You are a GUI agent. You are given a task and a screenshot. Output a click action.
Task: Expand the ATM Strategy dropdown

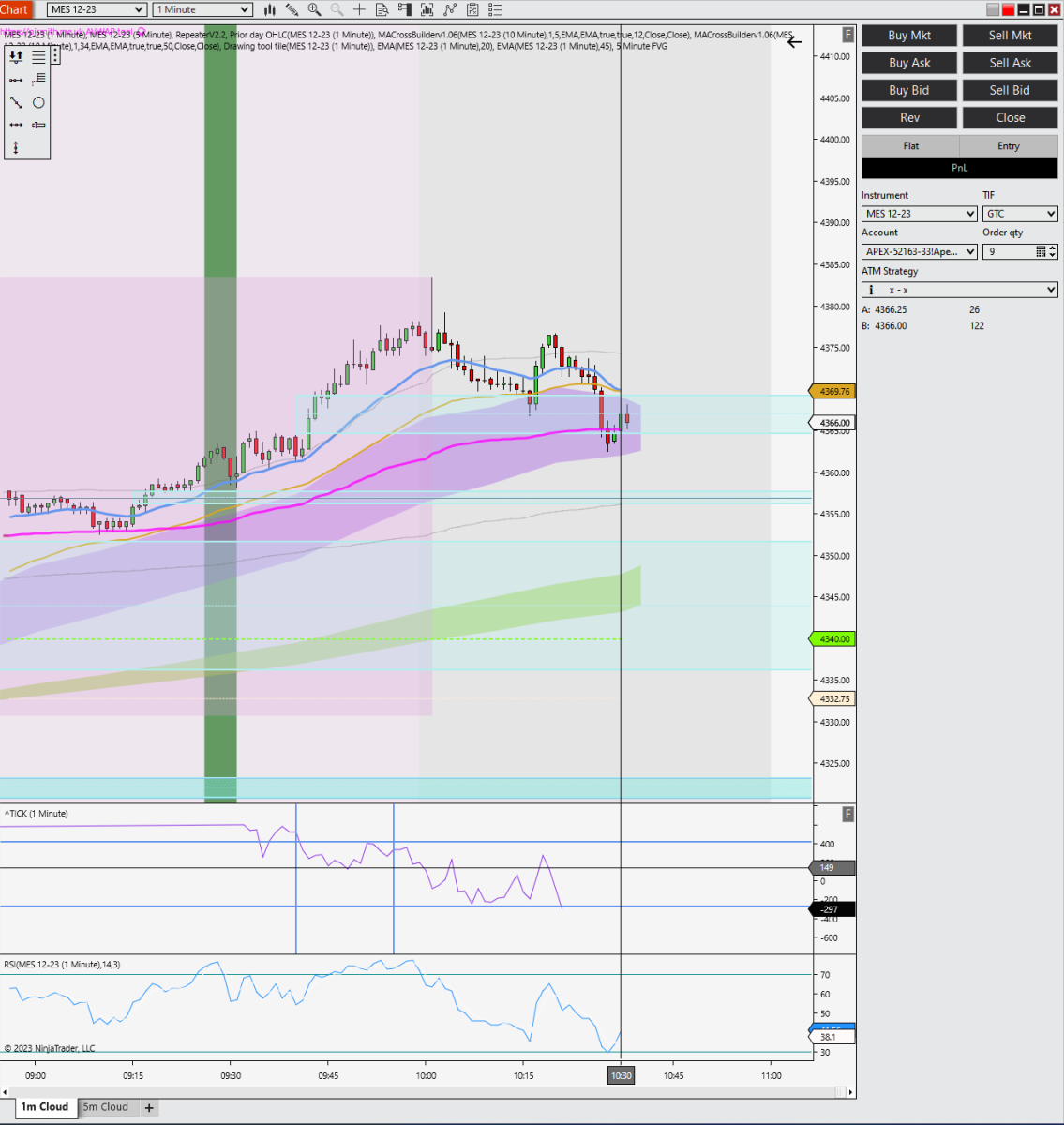tap(960, 290)
